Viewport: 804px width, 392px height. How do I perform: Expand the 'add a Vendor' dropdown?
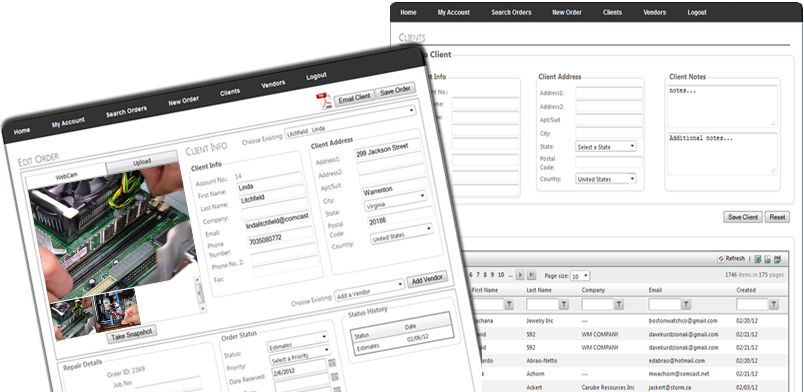400,284
